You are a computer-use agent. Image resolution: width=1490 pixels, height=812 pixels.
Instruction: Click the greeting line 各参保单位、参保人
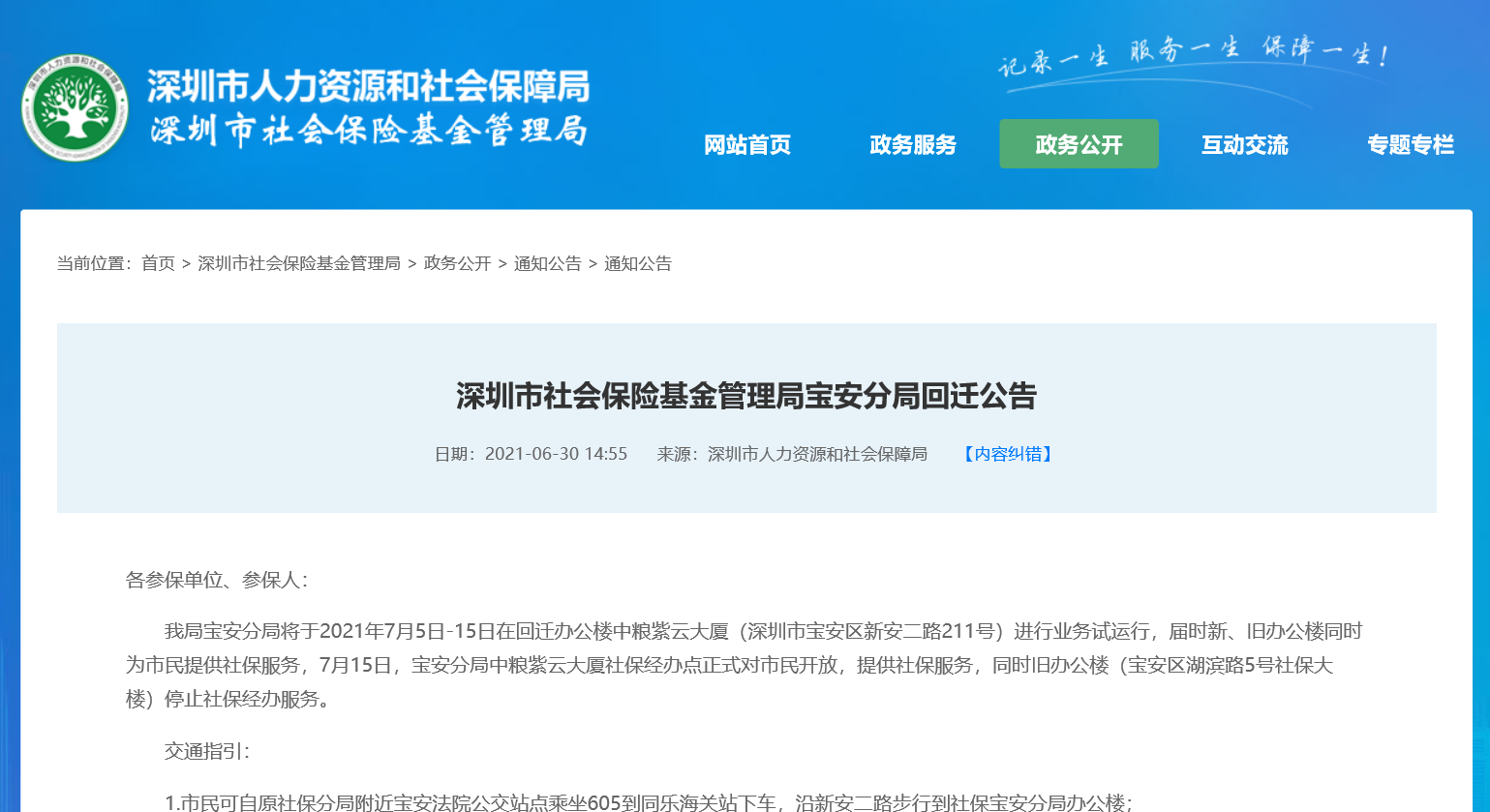(x=217, y=580)
